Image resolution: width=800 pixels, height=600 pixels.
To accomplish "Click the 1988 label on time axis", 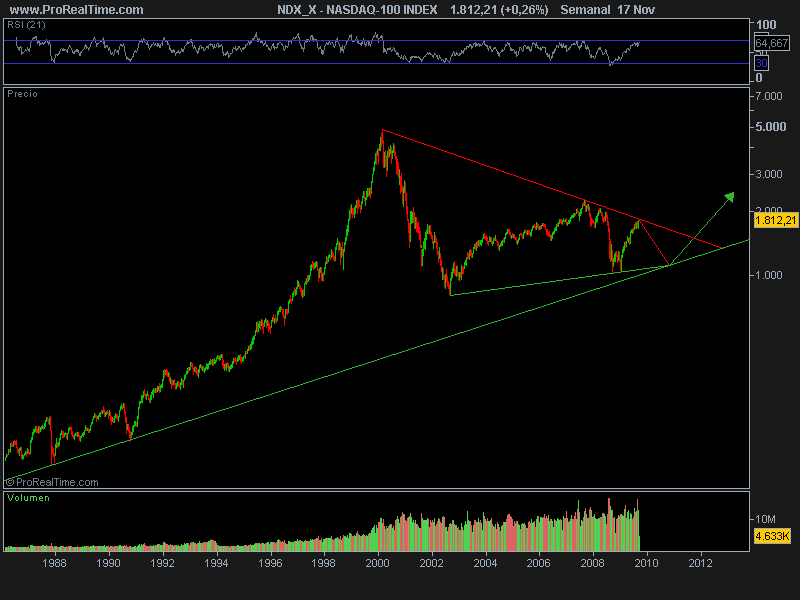I will (54, 563).
